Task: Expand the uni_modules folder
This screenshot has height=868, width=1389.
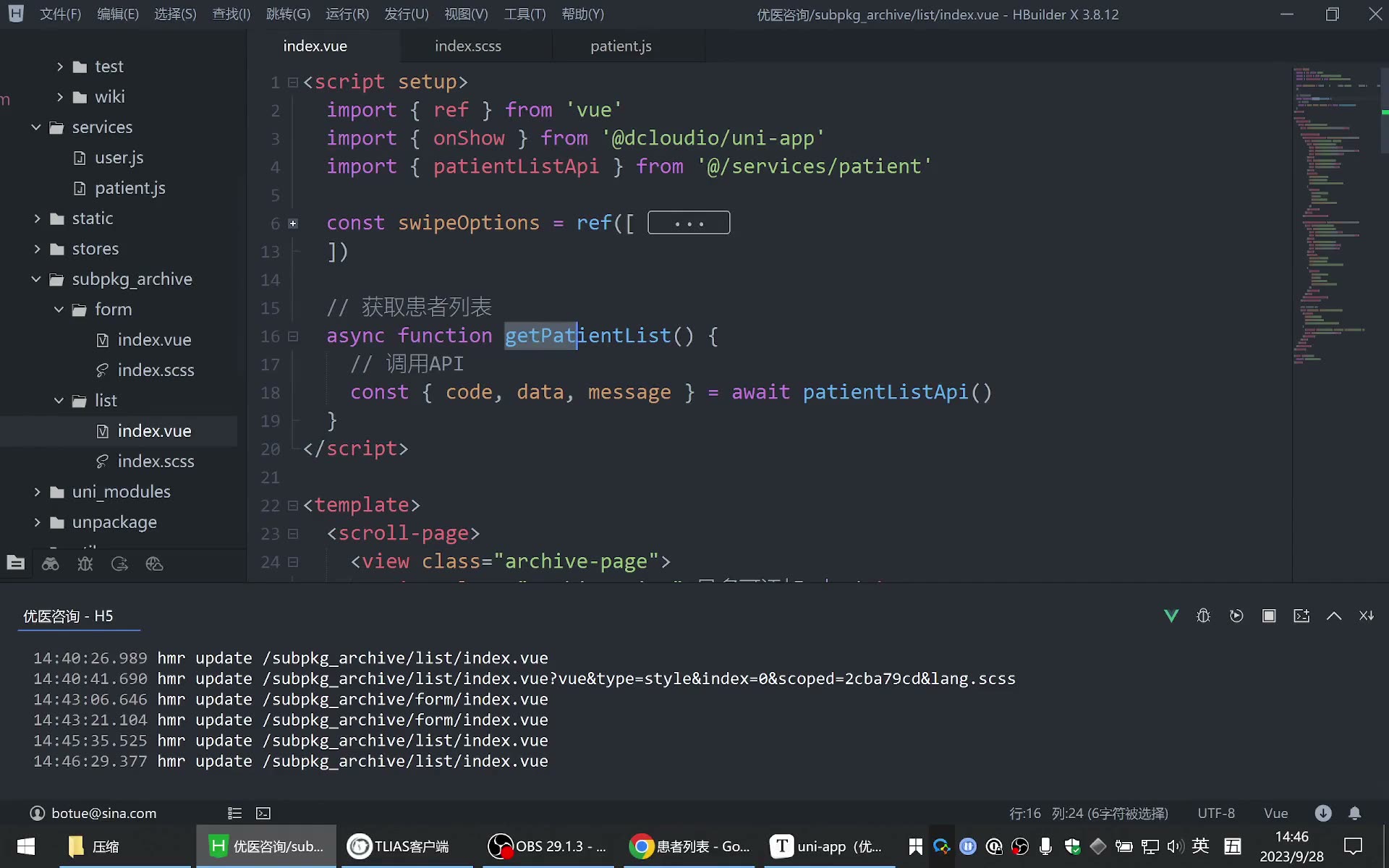Action: point(37,492)
